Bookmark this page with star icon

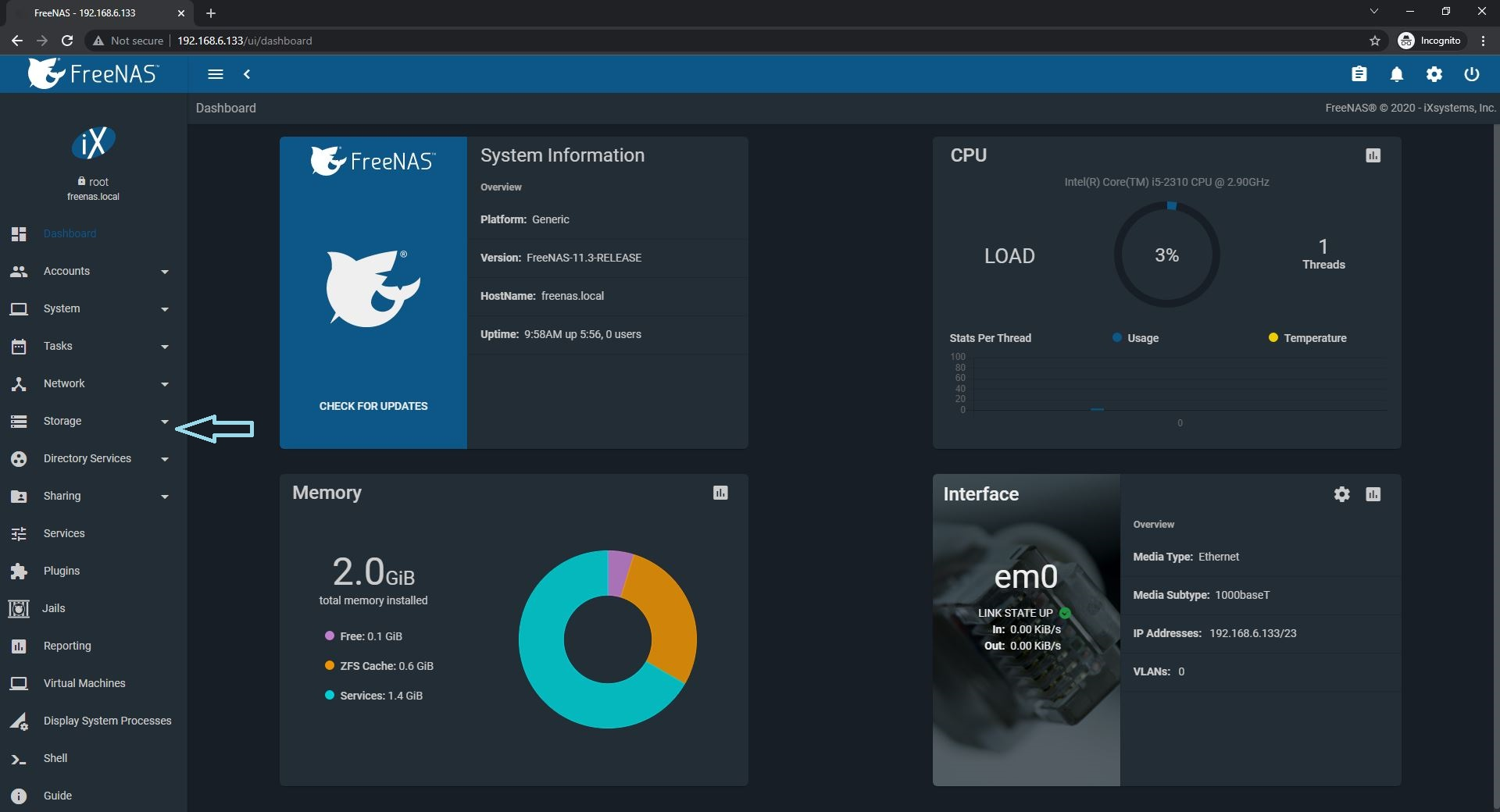pyautogui.click(x=1375, y=41)
